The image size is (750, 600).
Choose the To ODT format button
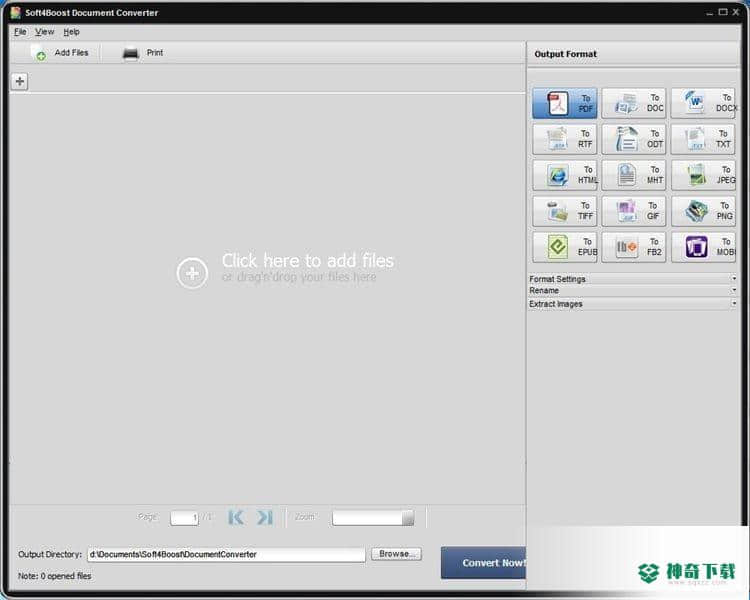pyautogui.click(x=633, y=139)
